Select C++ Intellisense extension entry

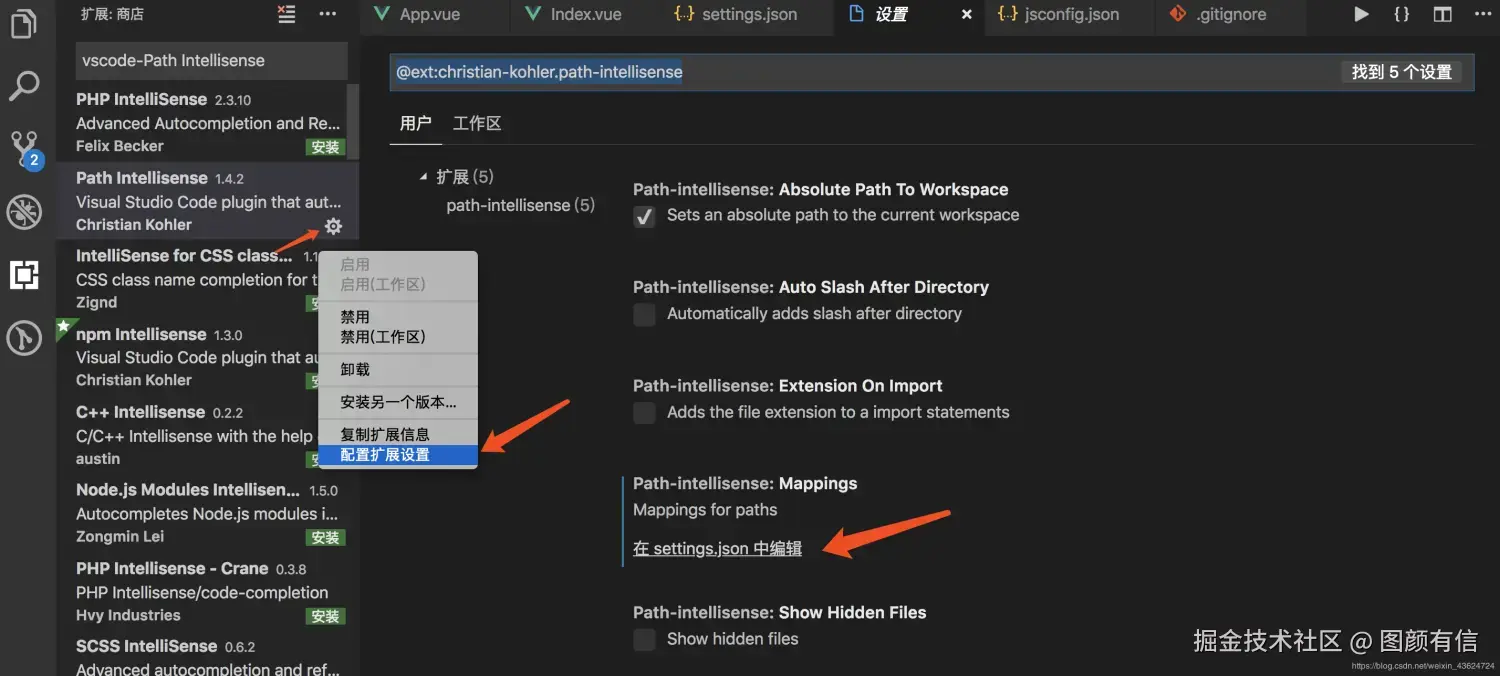[187, 435]
